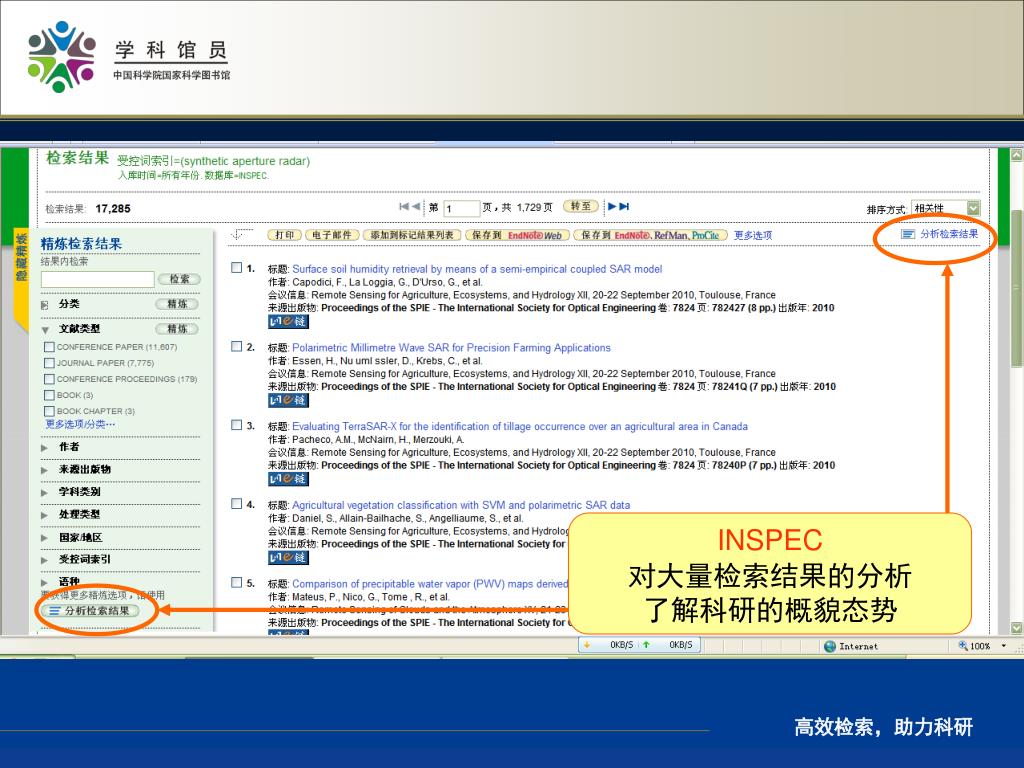This screenshot has height=768, width=1024.
Task: Check the box for result 1
Action: click(x=236, y=267)
